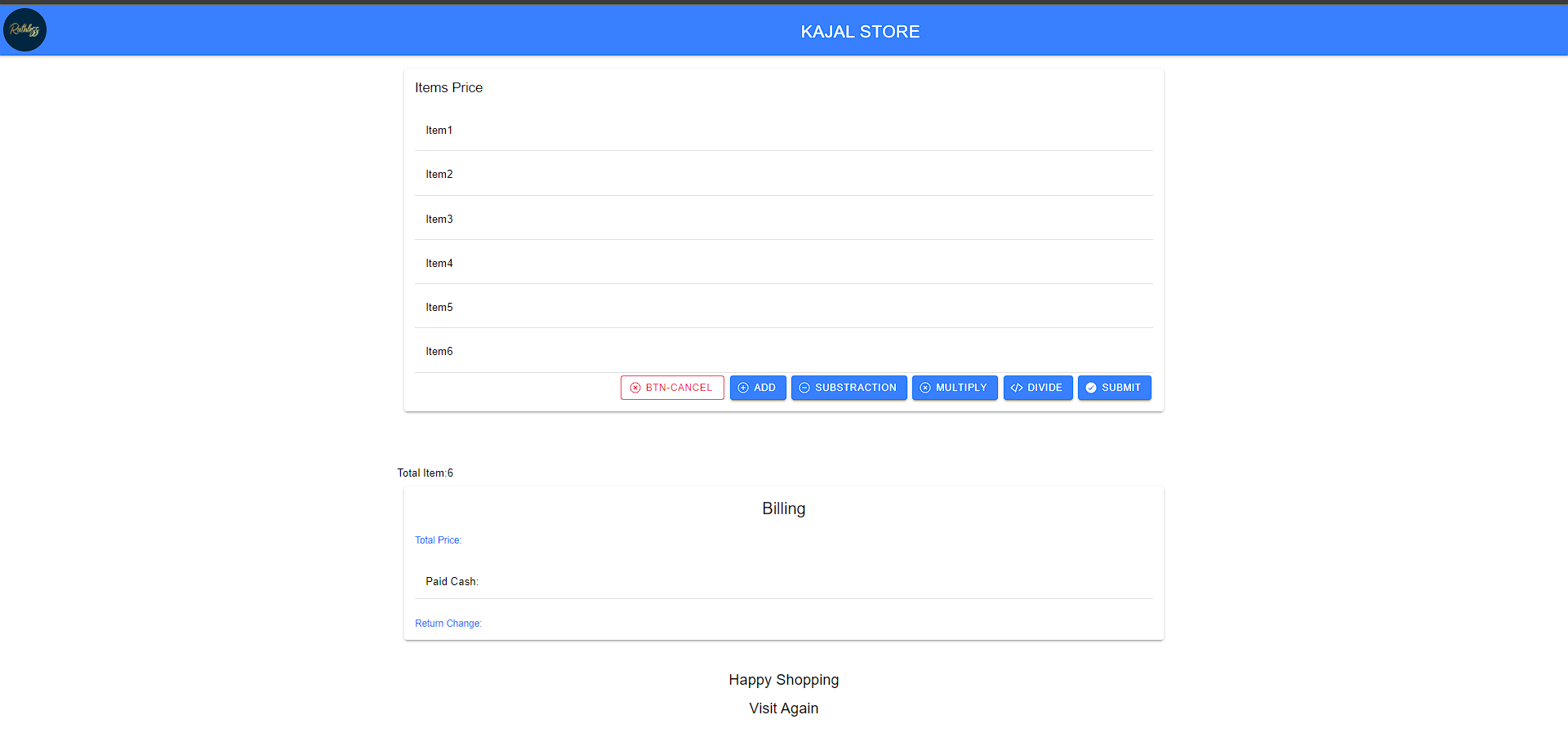Screen dimensions: 1568x737
Task: Click the Total Price label
Action: [x=438, y=540]
